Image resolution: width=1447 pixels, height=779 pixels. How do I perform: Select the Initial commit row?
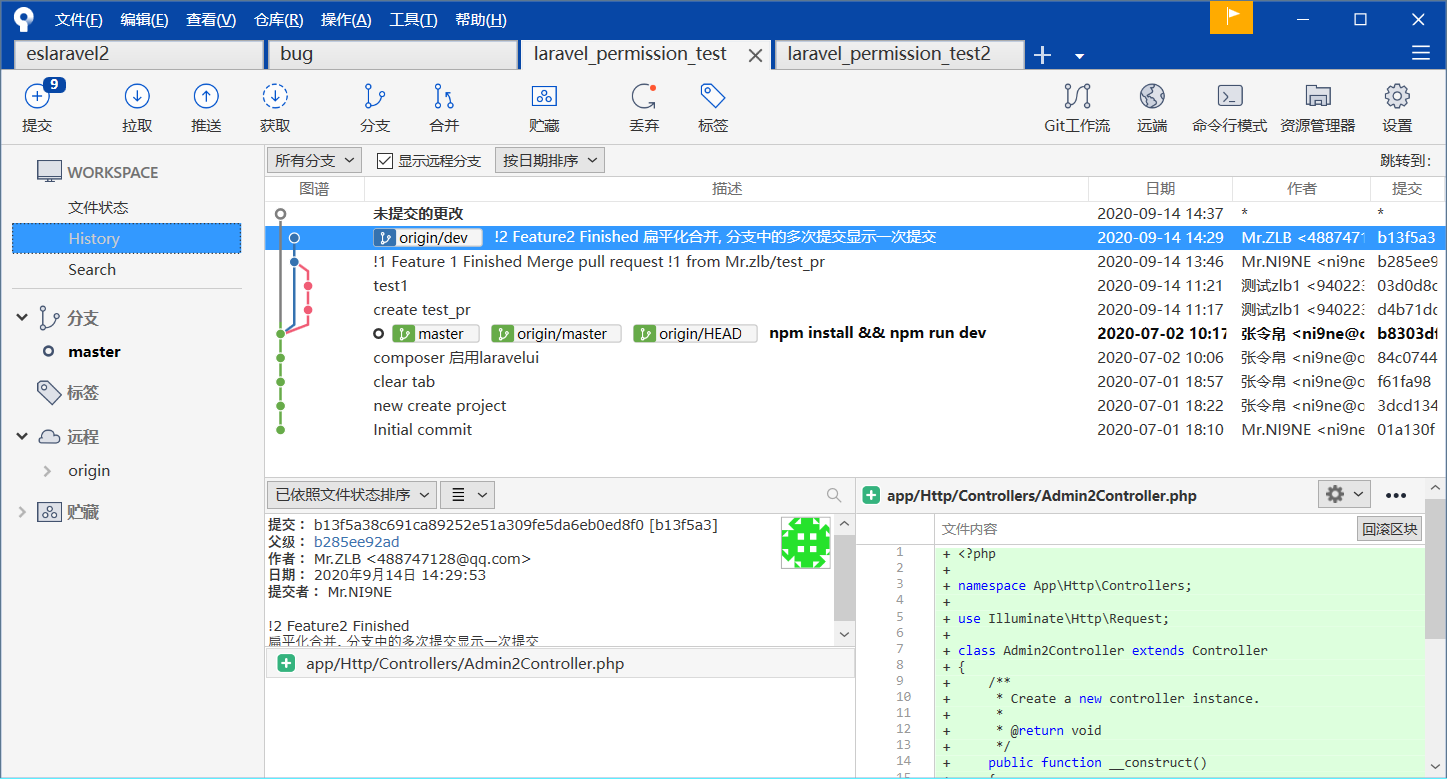click(x=422, y=430)
